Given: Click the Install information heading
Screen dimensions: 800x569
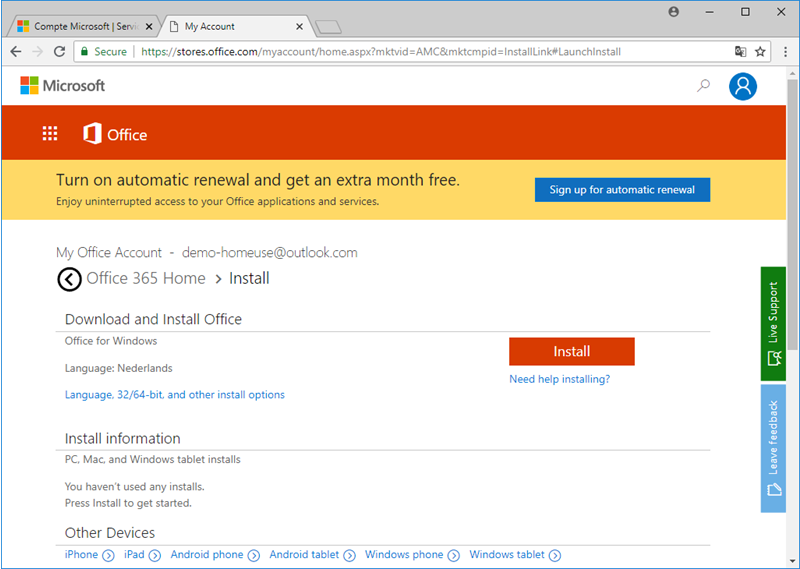Looking at the screenshot, I should [122, 438].
